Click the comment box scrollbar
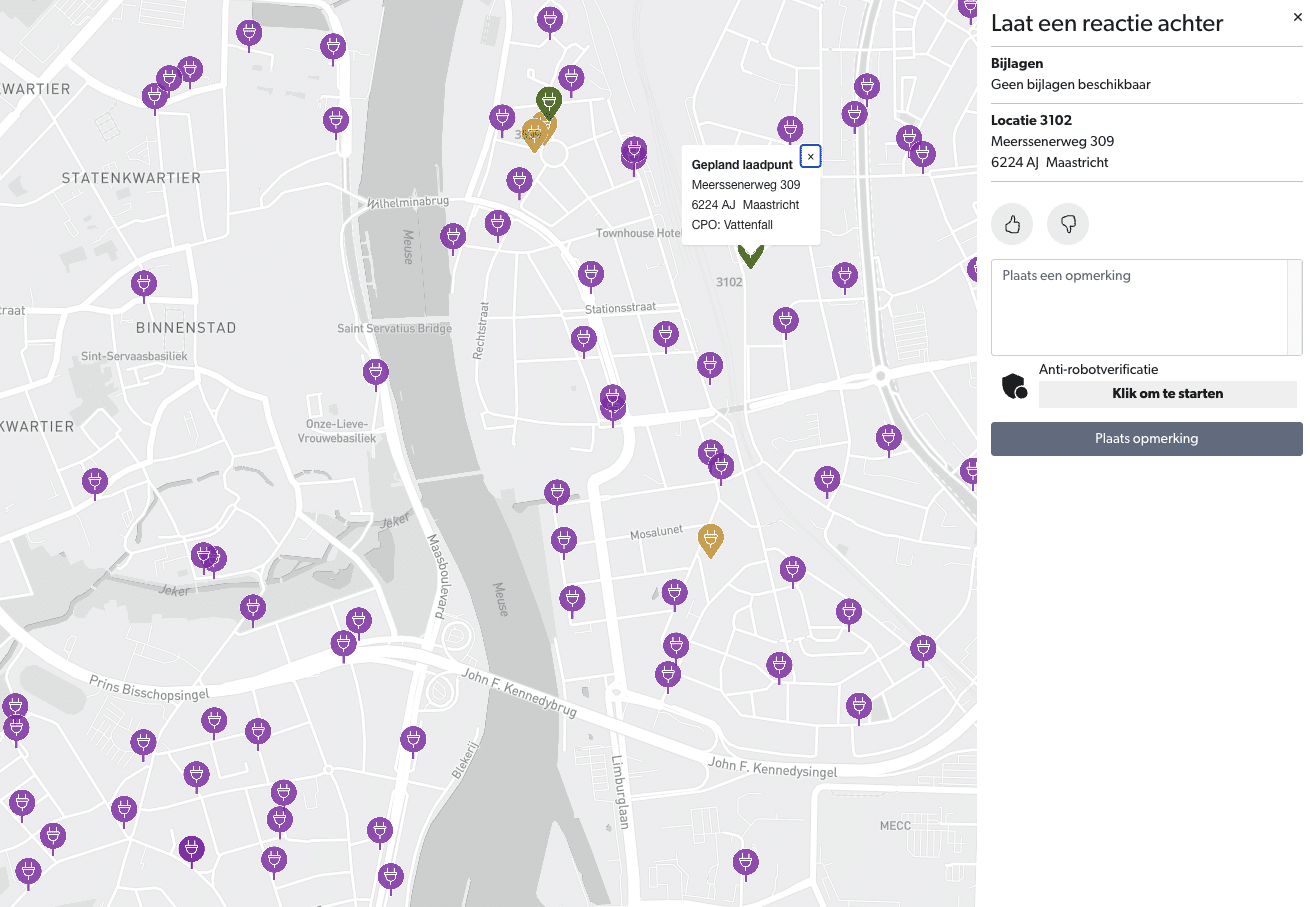The height and width of the screenshot is (907, 1310). coord(1294,306)
